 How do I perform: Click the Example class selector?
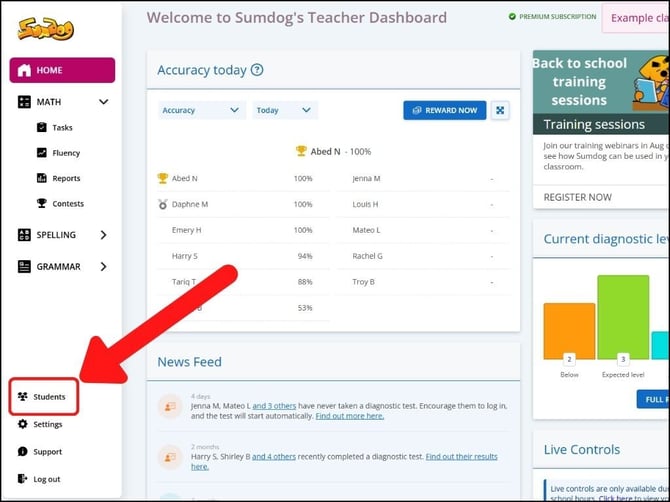click(x=636, y=18)
